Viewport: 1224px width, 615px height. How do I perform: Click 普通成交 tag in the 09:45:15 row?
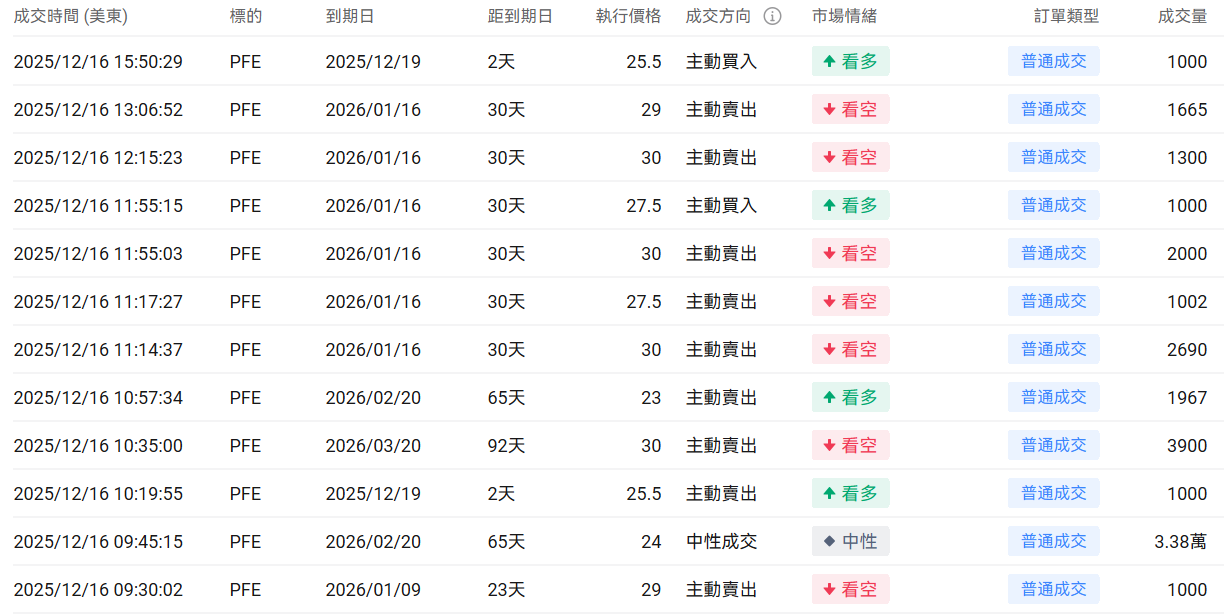1053,541
